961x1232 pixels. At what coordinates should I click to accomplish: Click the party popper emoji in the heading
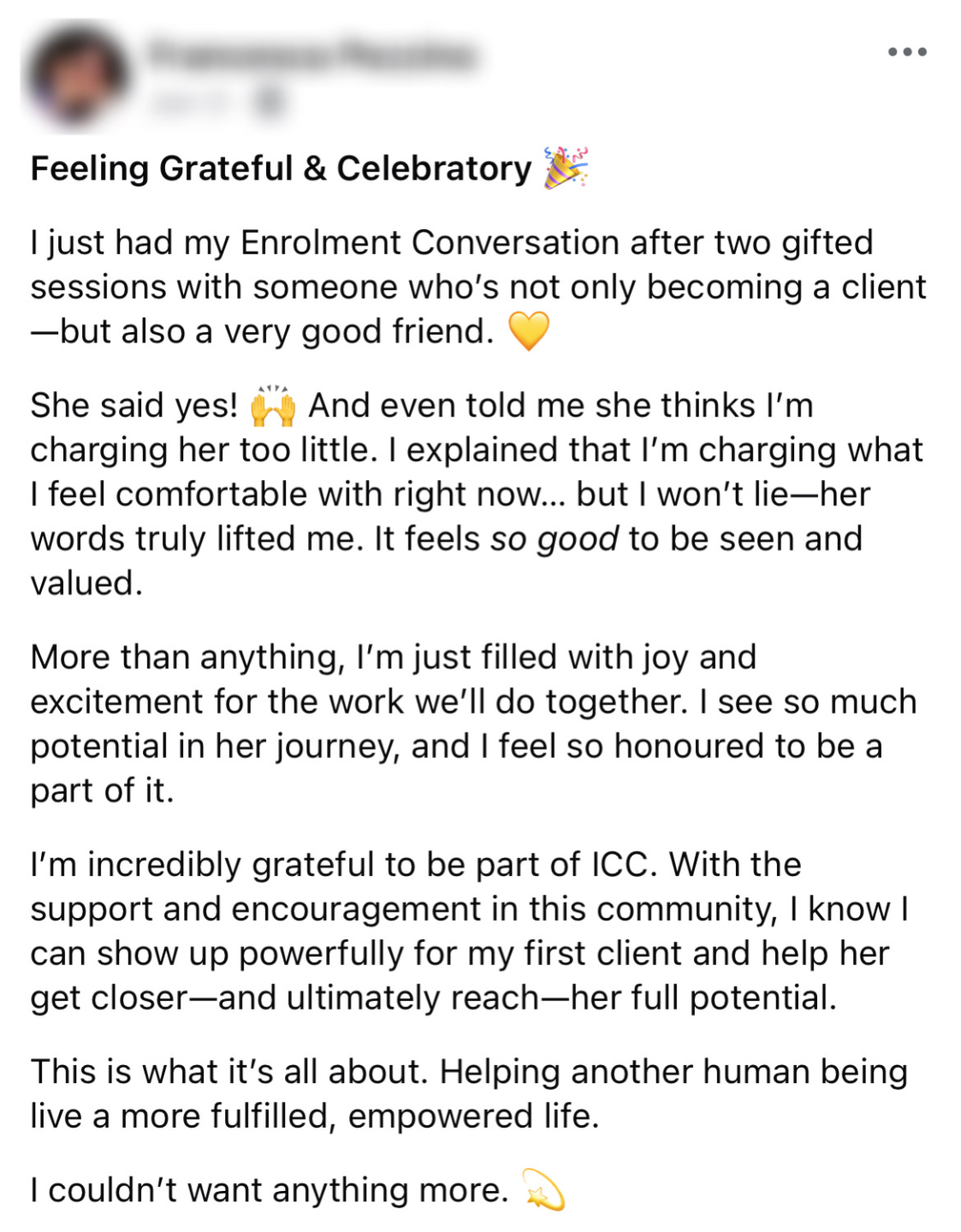566,167
